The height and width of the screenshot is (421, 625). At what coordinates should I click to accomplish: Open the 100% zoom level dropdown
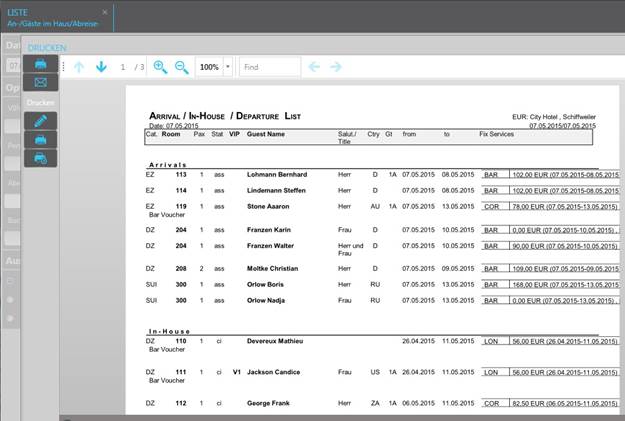(228, 67)
